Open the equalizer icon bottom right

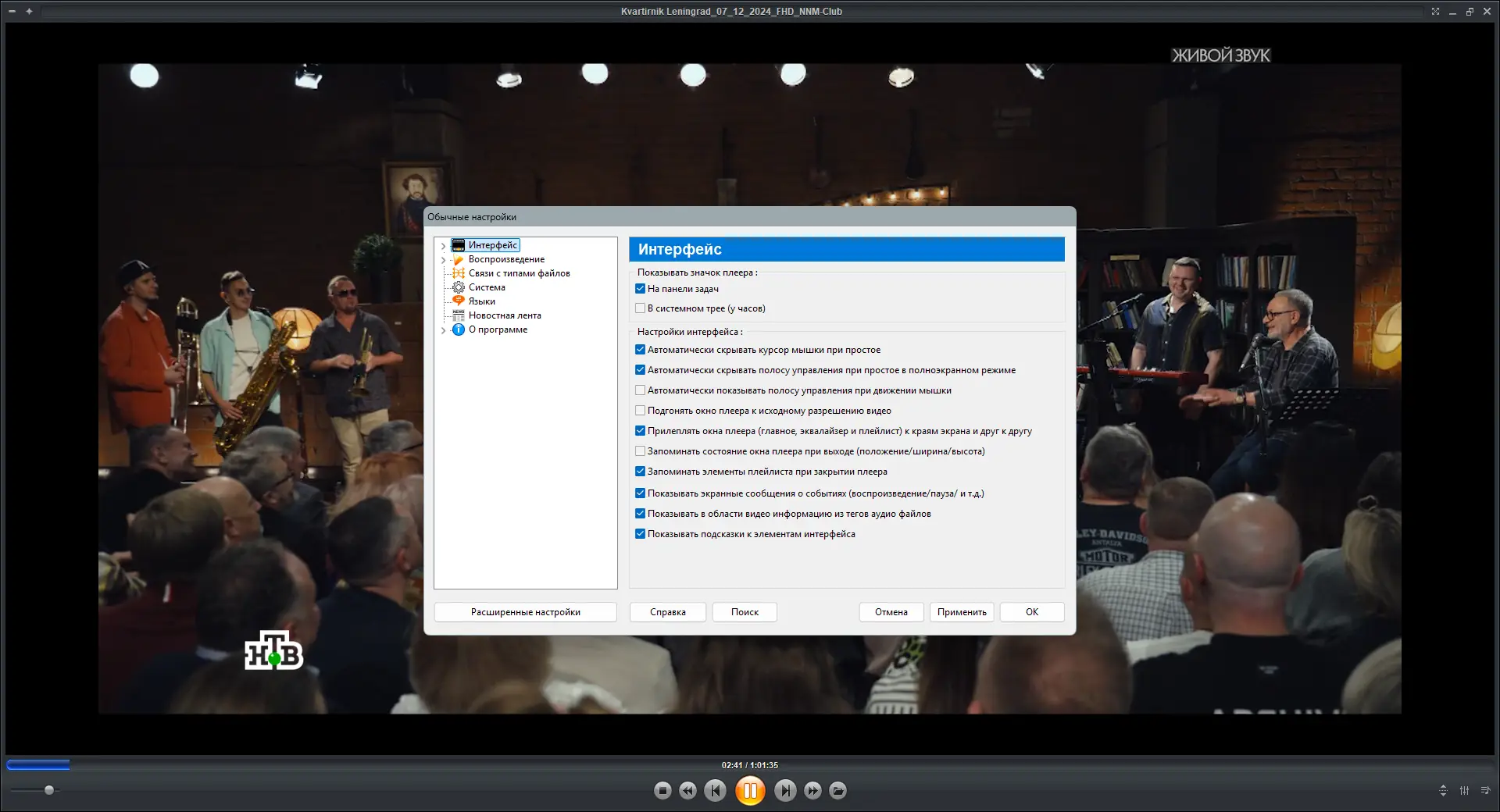click(1463, 790)
